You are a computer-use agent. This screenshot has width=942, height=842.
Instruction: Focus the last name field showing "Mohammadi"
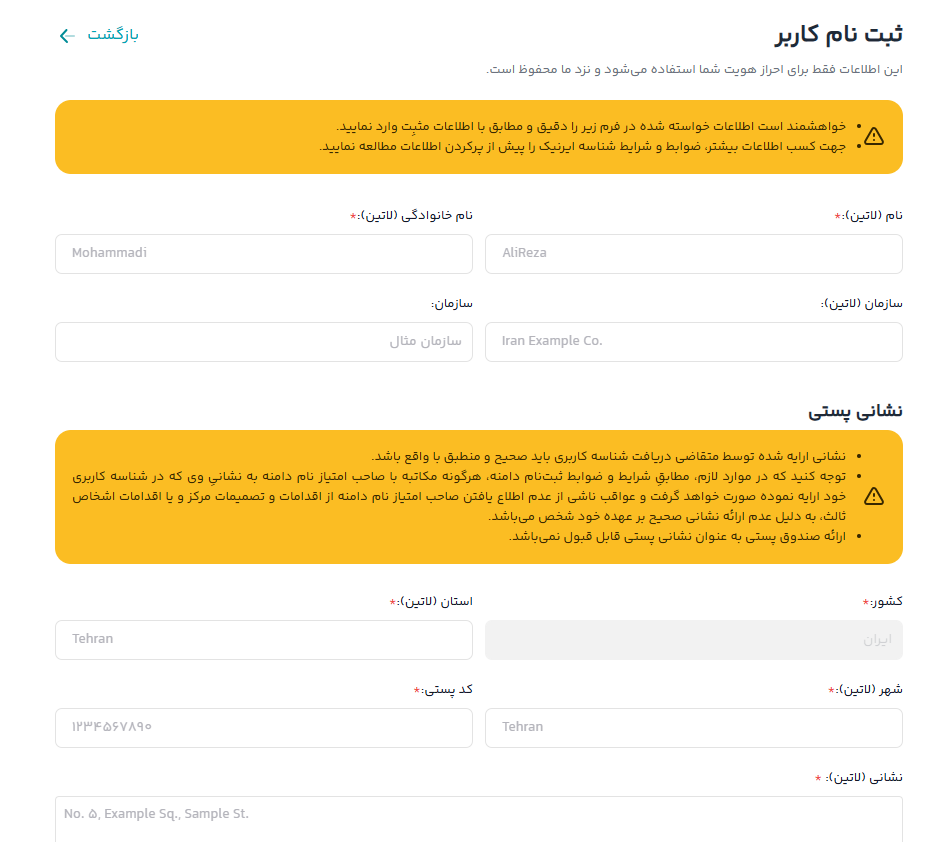[x=264, y=254]
